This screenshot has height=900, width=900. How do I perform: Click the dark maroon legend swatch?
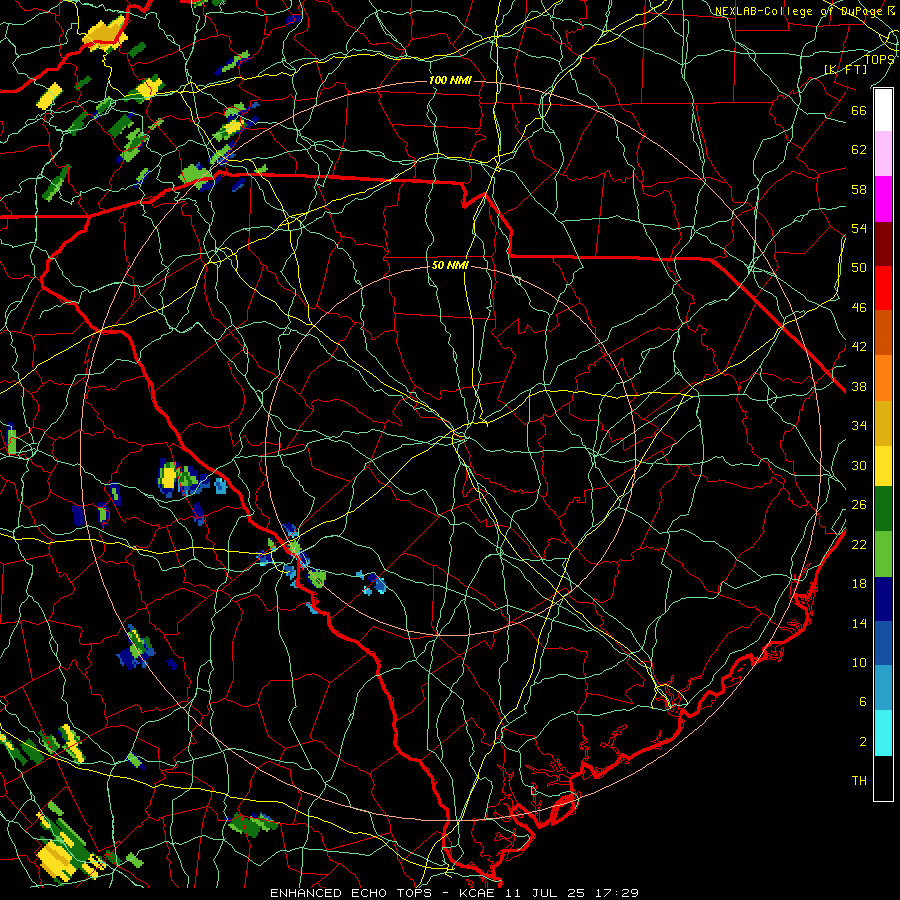point(883,244)
